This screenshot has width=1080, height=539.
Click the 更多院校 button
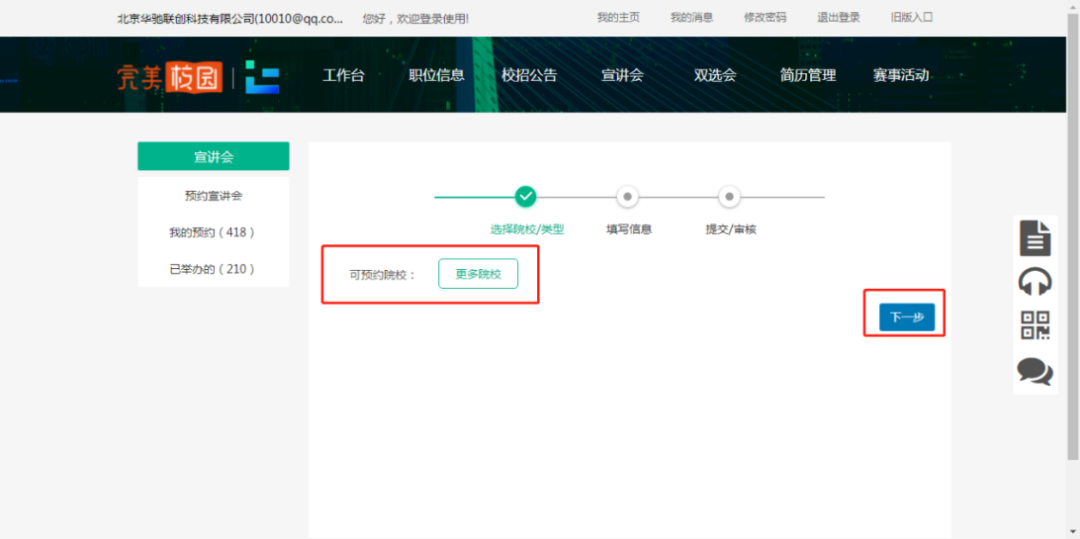click(x=478, y=274)
